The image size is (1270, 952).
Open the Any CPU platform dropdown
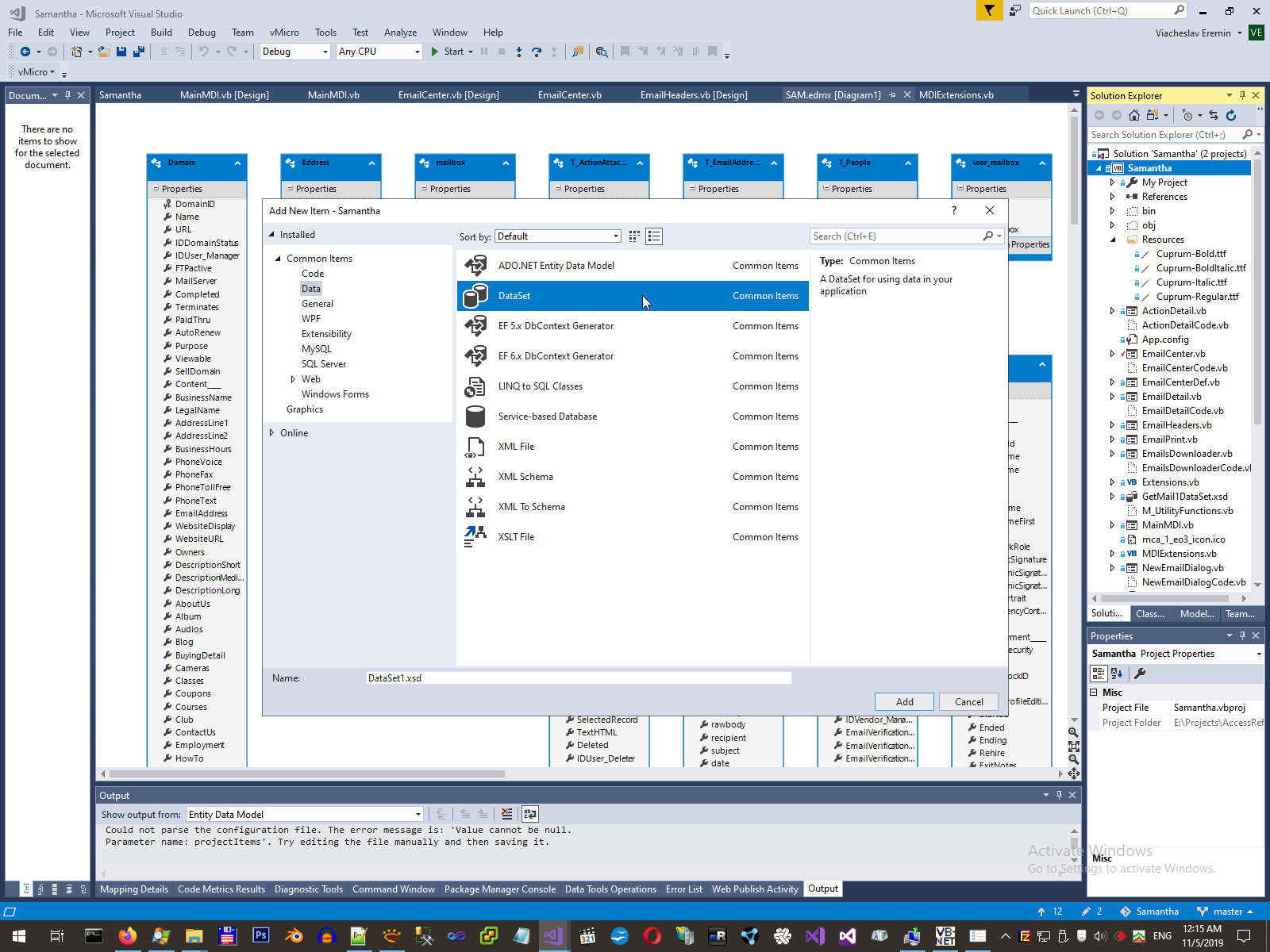[x=379, y=52]
